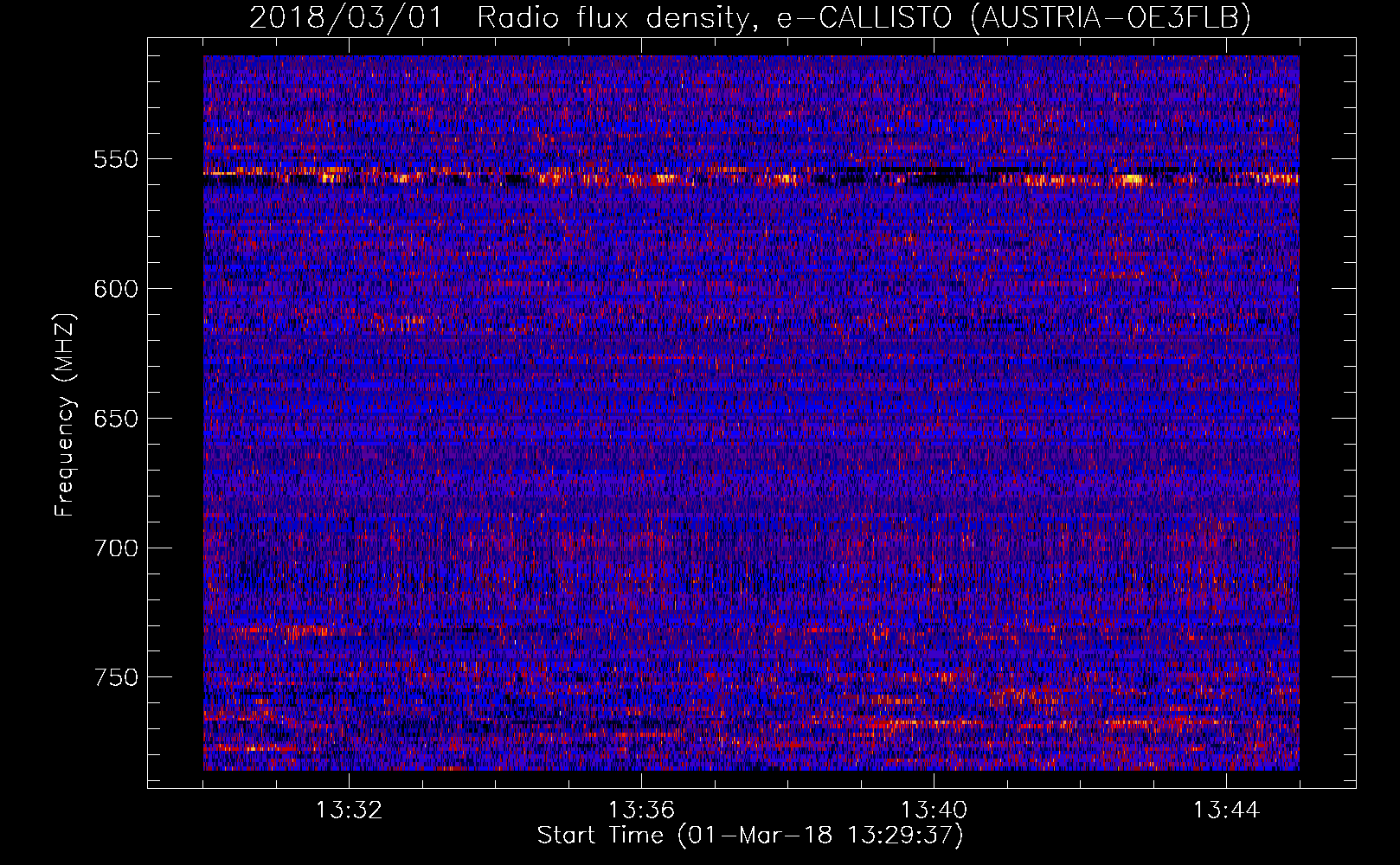Click the 650 frequency tick label
Viewport: 1400px width, 865px height.
[x=116, y=419]
